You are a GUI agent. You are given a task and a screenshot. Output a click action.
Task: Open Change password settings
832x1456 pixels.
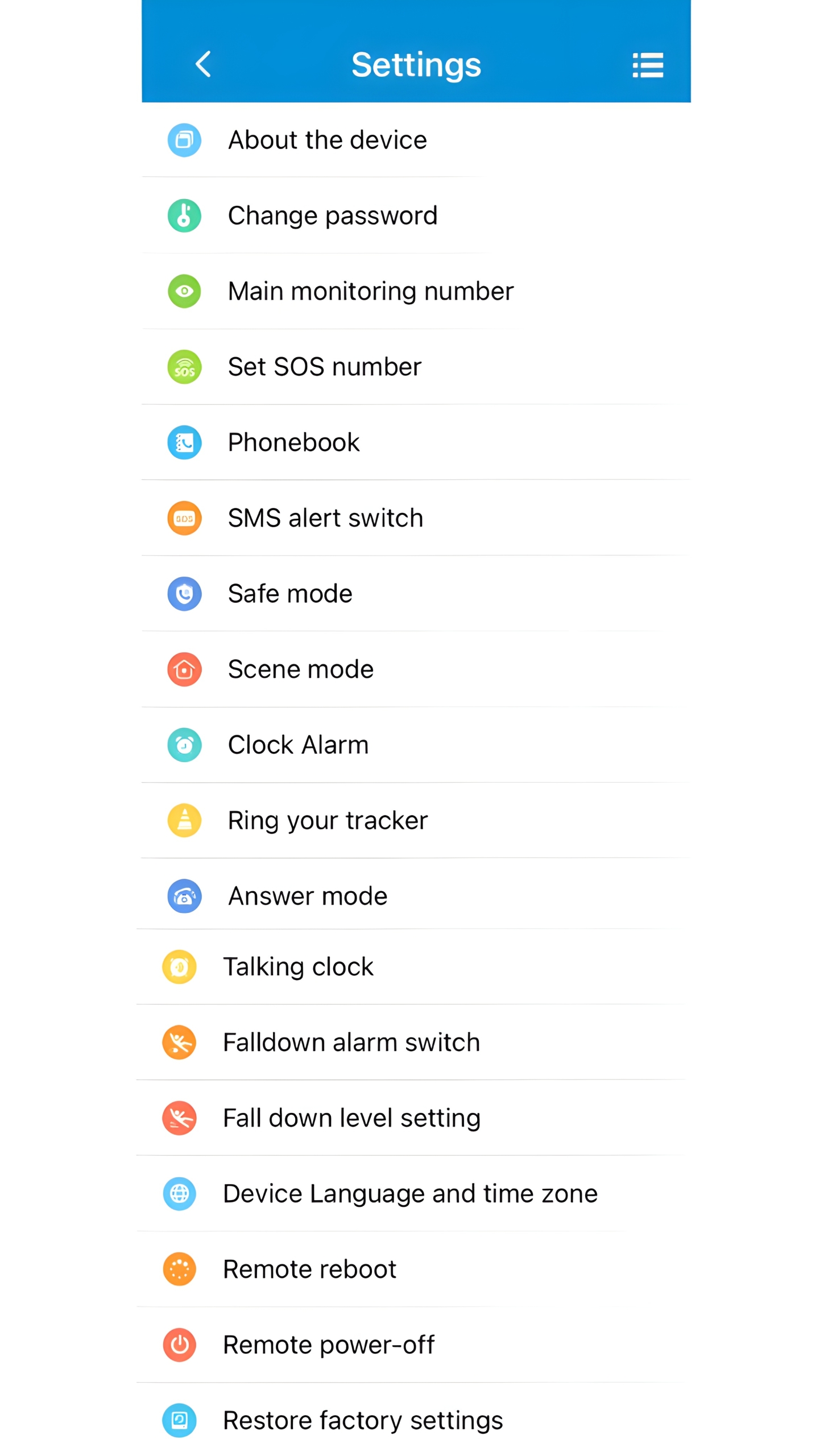point(332,216)
